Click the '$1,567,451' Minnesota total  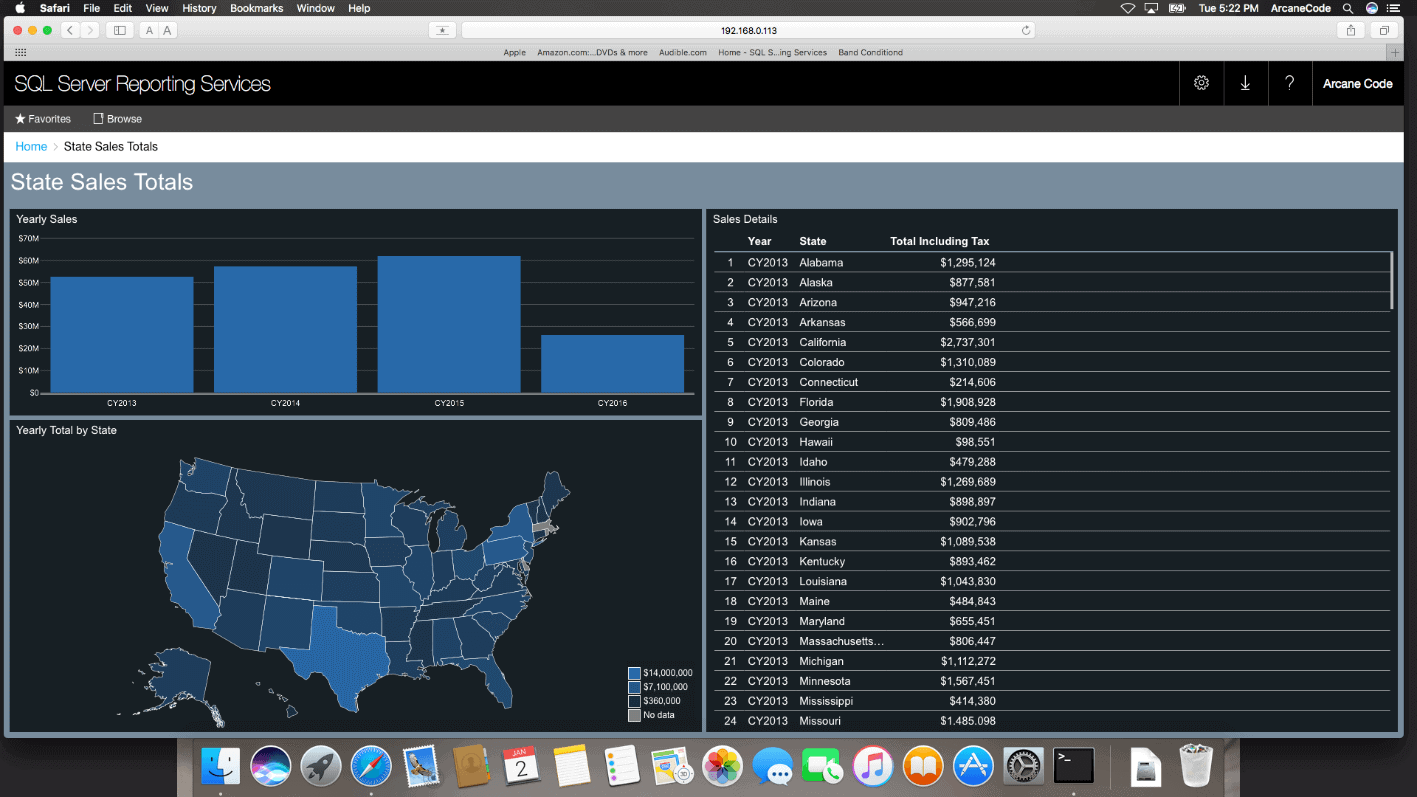pyautogui.click(x=967, y=681)
